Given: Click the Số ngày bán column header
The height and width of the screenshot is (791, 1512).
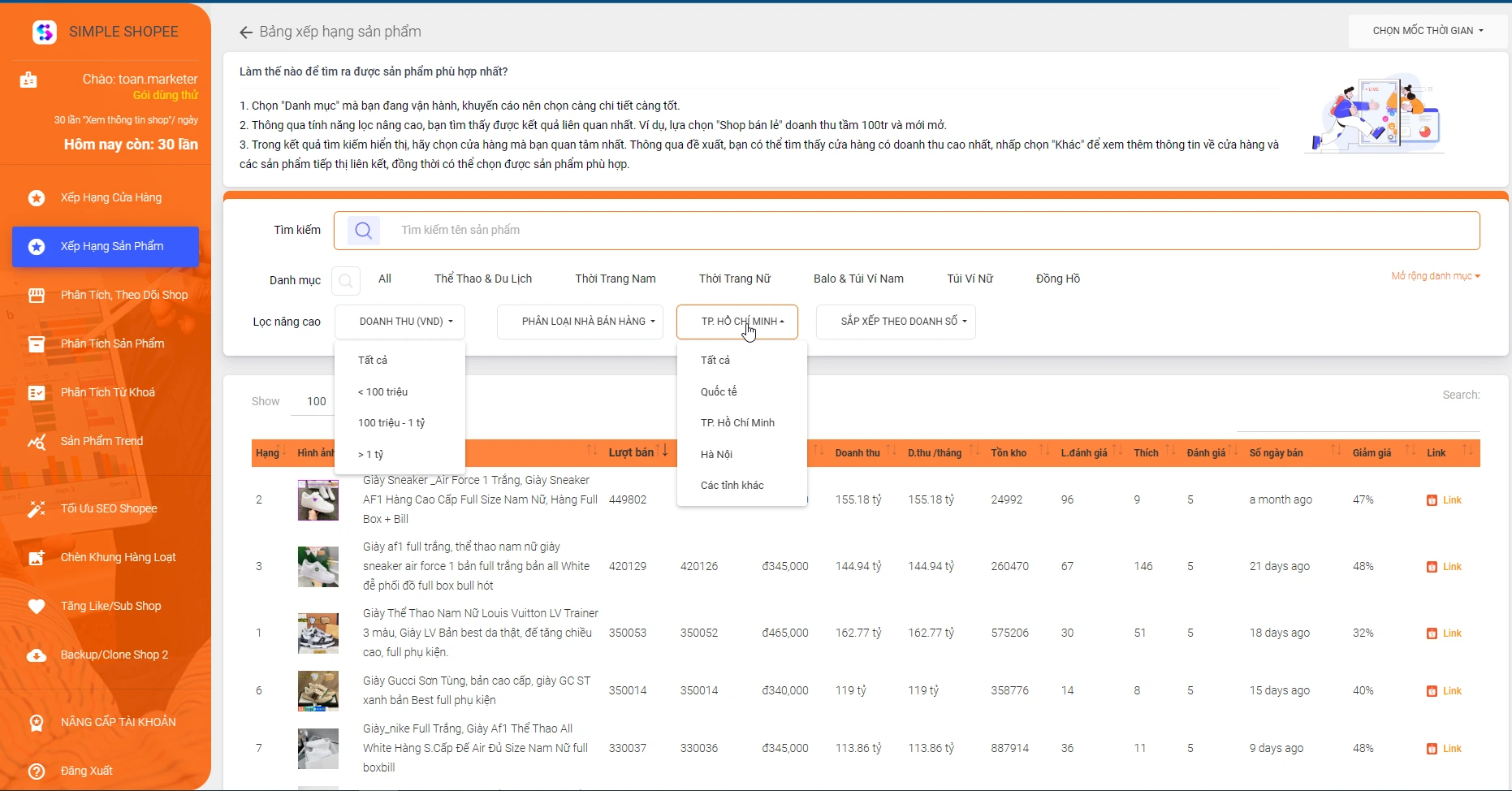Looking at the screenshot, I should pos(1293,453).
